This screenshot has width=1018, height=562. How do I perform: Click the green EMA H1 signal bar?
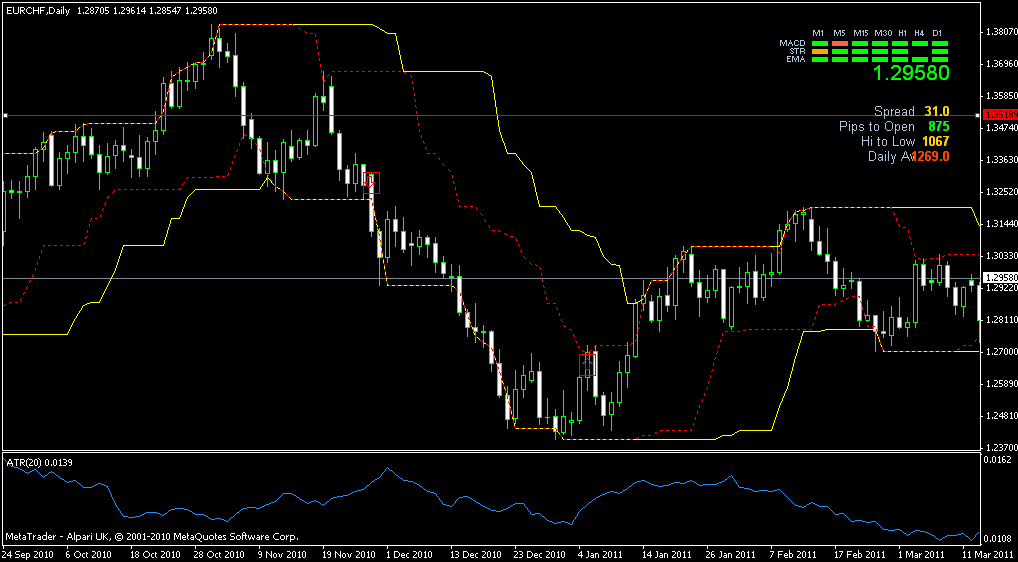pyautogui.click(x=900, y=60)
